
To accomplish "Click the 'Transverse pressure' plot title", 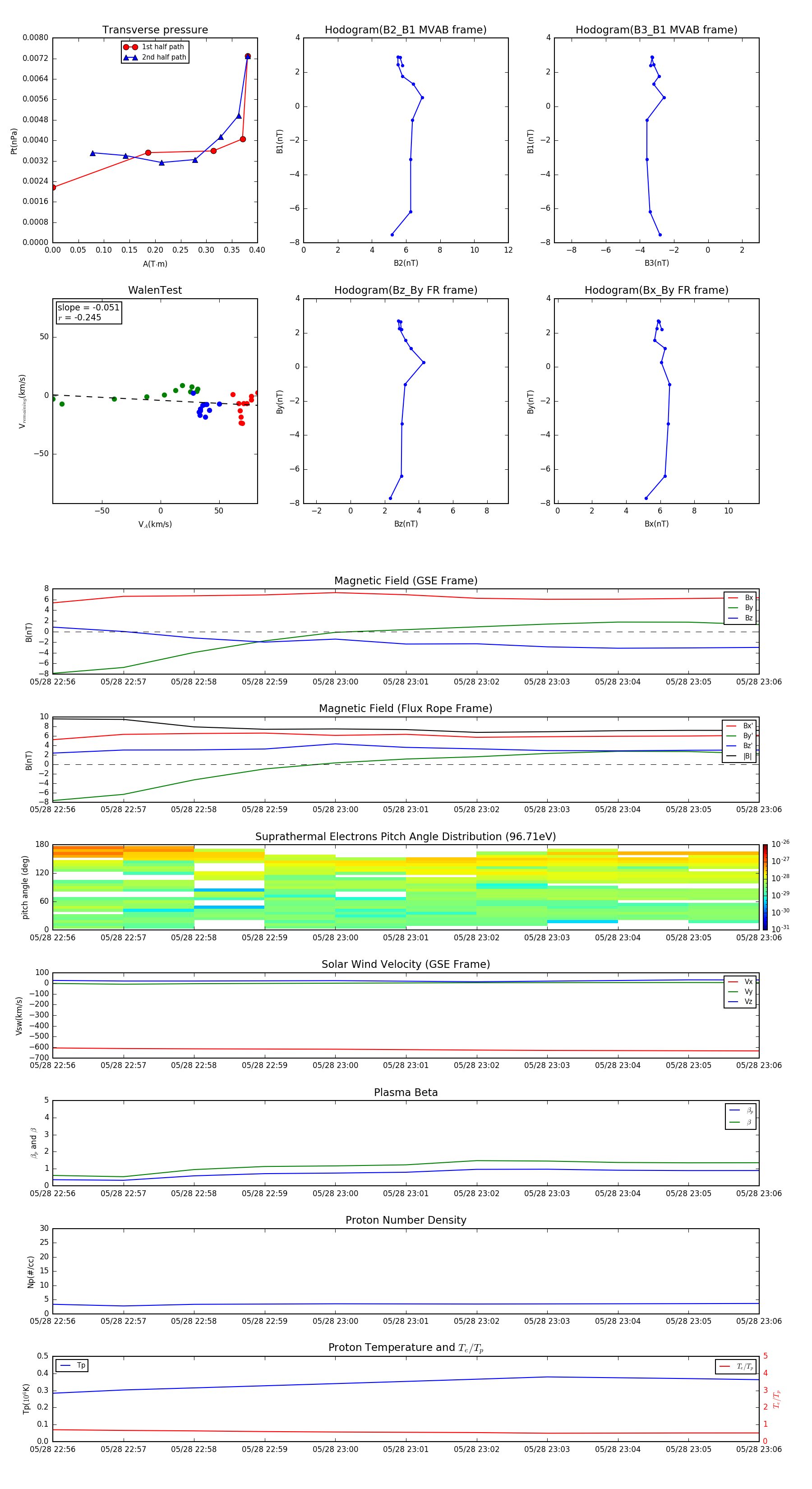I will coord(155,30).
